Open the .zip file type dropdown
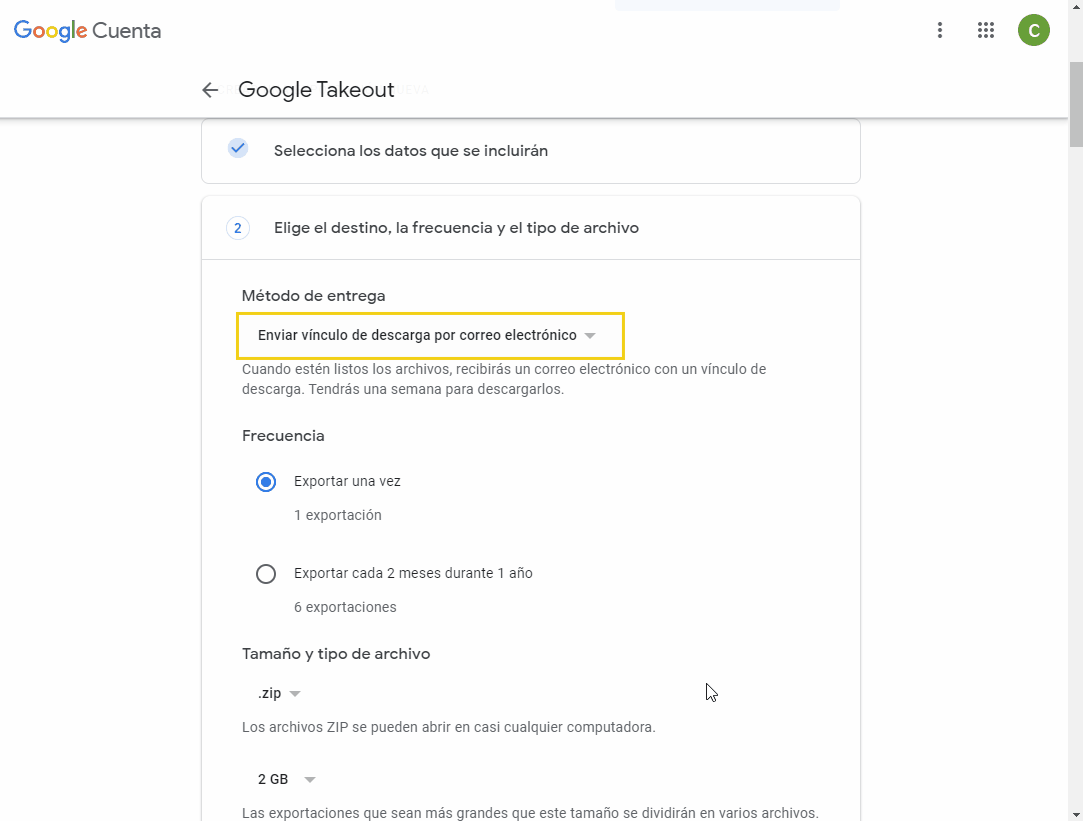The image size is (1083, 821). pyautogui.click(x=279, y=693)
